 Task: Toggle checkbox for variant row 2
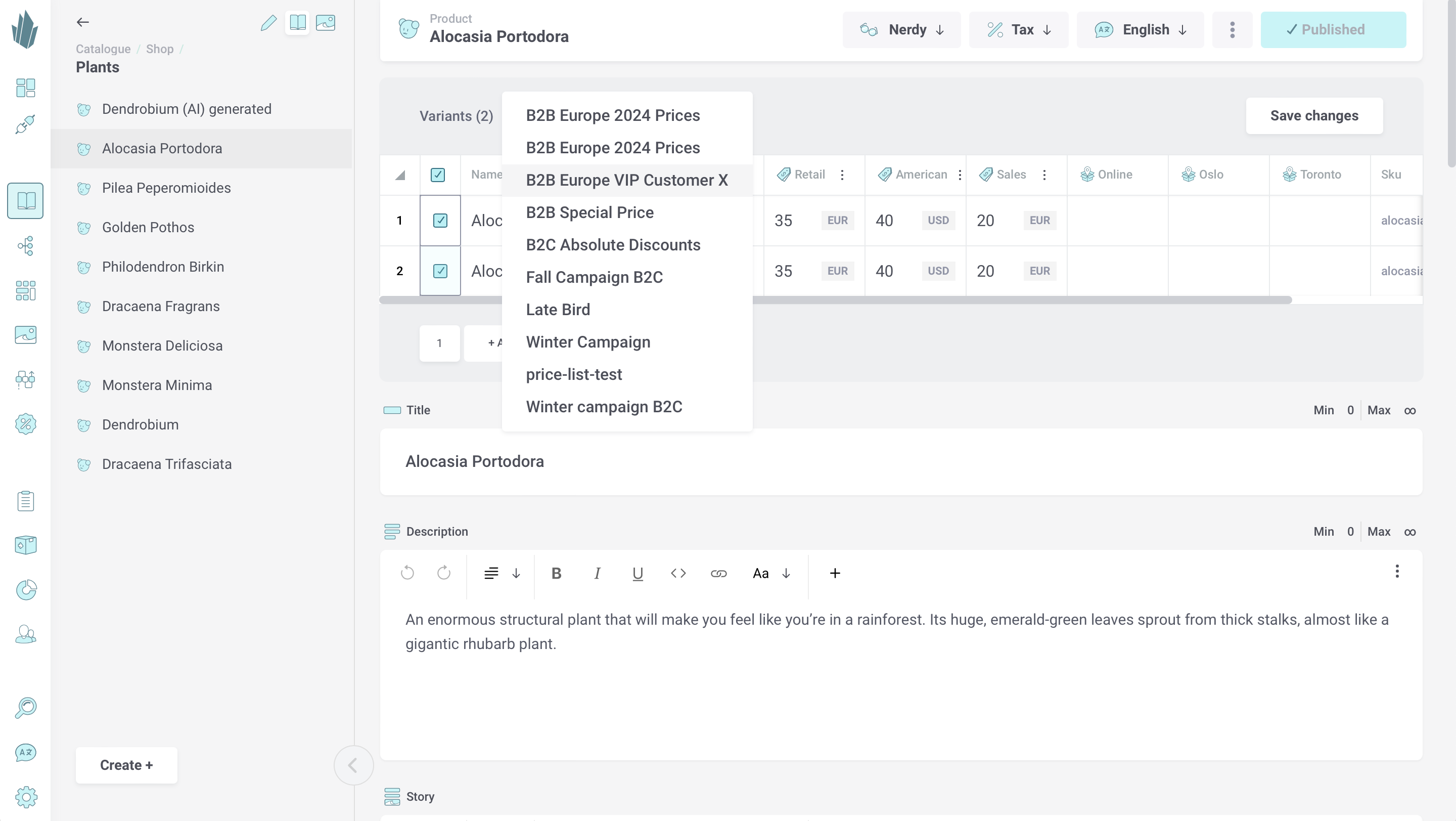point(440,271)
